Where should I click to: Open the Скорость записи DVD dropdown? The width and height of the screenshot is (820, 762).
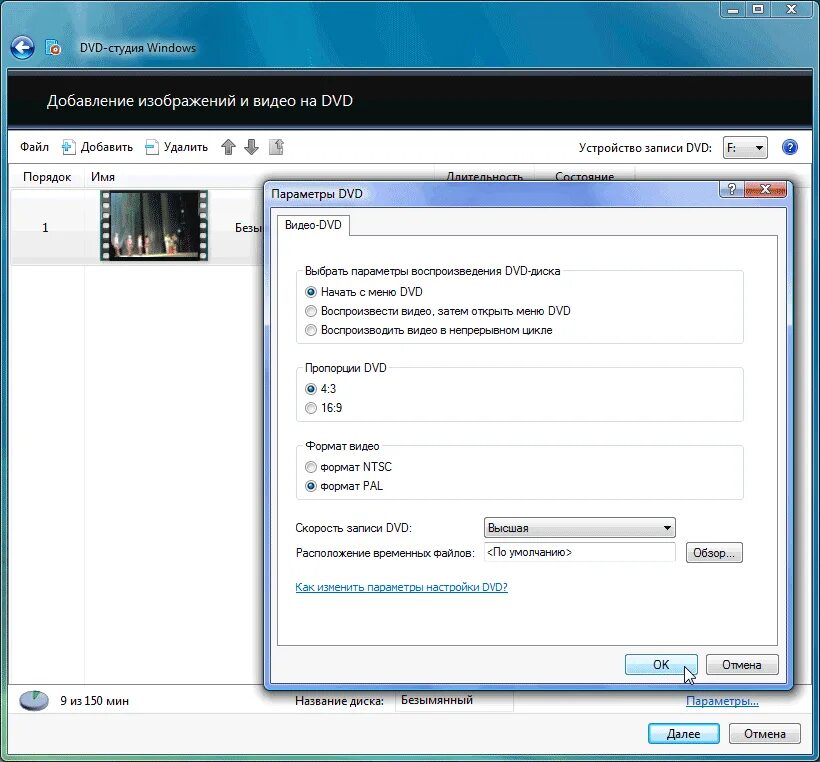click(579, 528)
